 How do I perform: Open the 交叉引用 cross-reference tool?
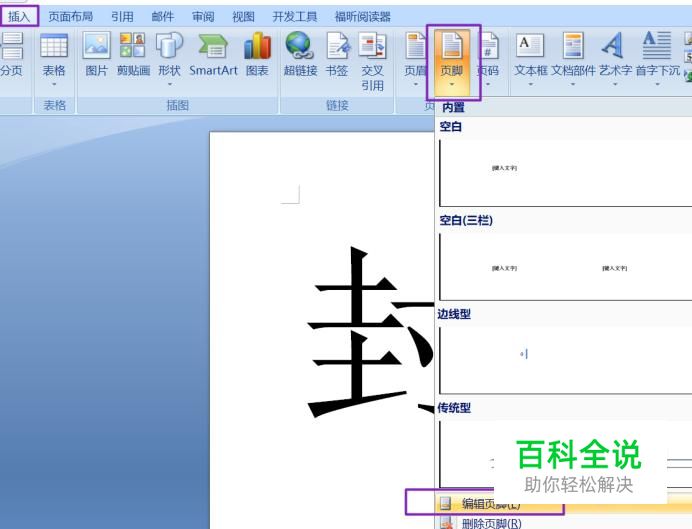(372, 62)
